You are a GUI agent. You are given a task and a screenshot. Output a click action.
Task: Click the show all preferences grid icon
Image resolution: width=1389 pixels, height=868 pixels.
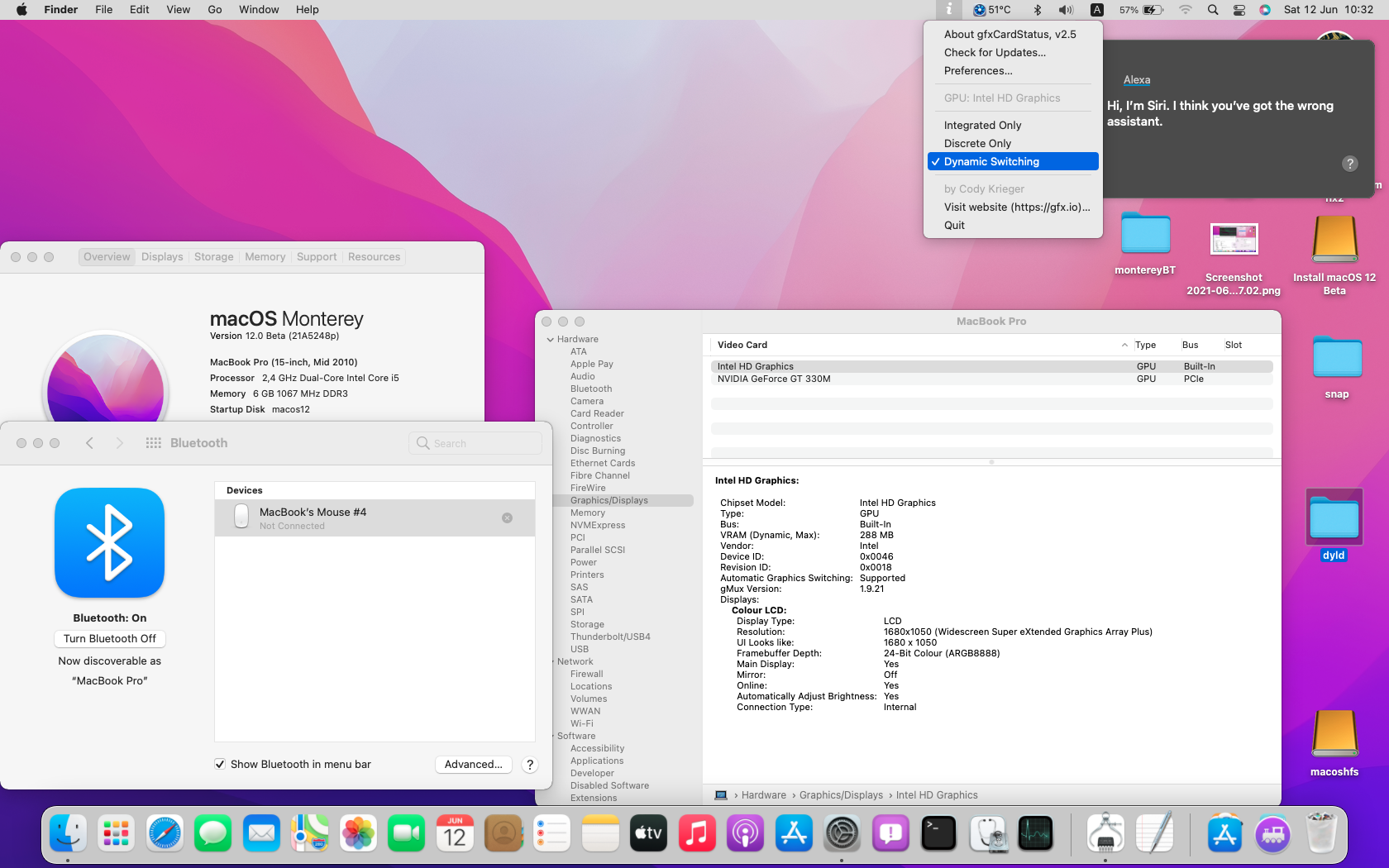coord(153,443)
